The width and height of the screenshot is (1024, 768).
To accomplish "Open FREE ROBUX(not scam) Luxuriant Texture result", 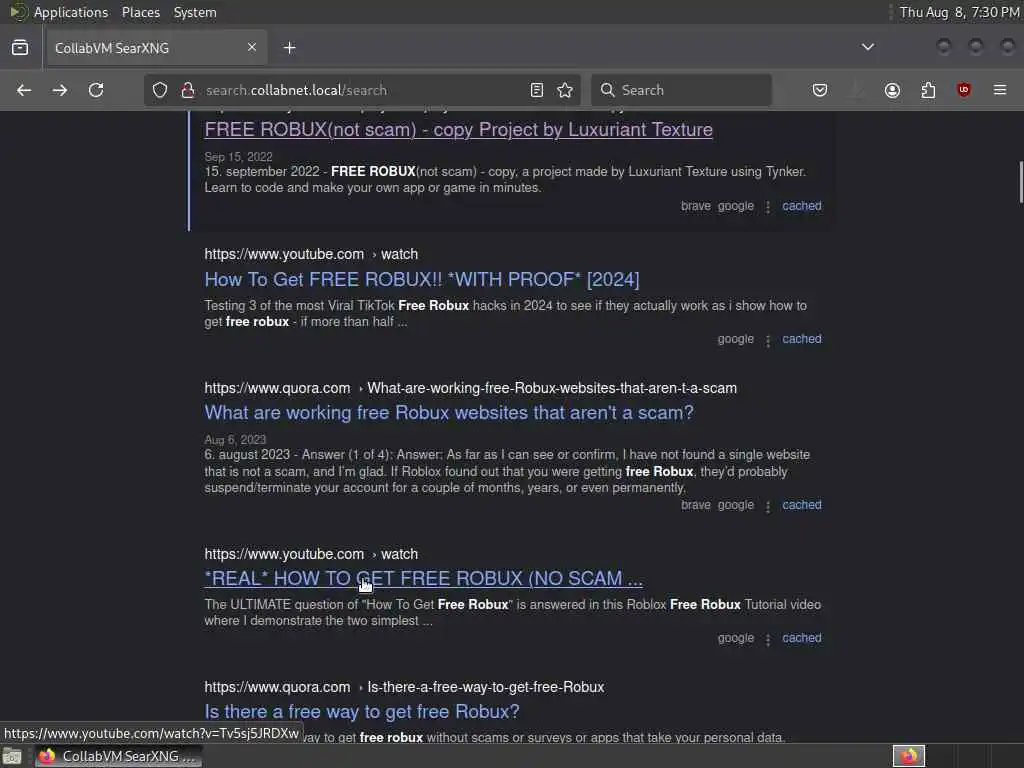I will click(x=458, y=129).
